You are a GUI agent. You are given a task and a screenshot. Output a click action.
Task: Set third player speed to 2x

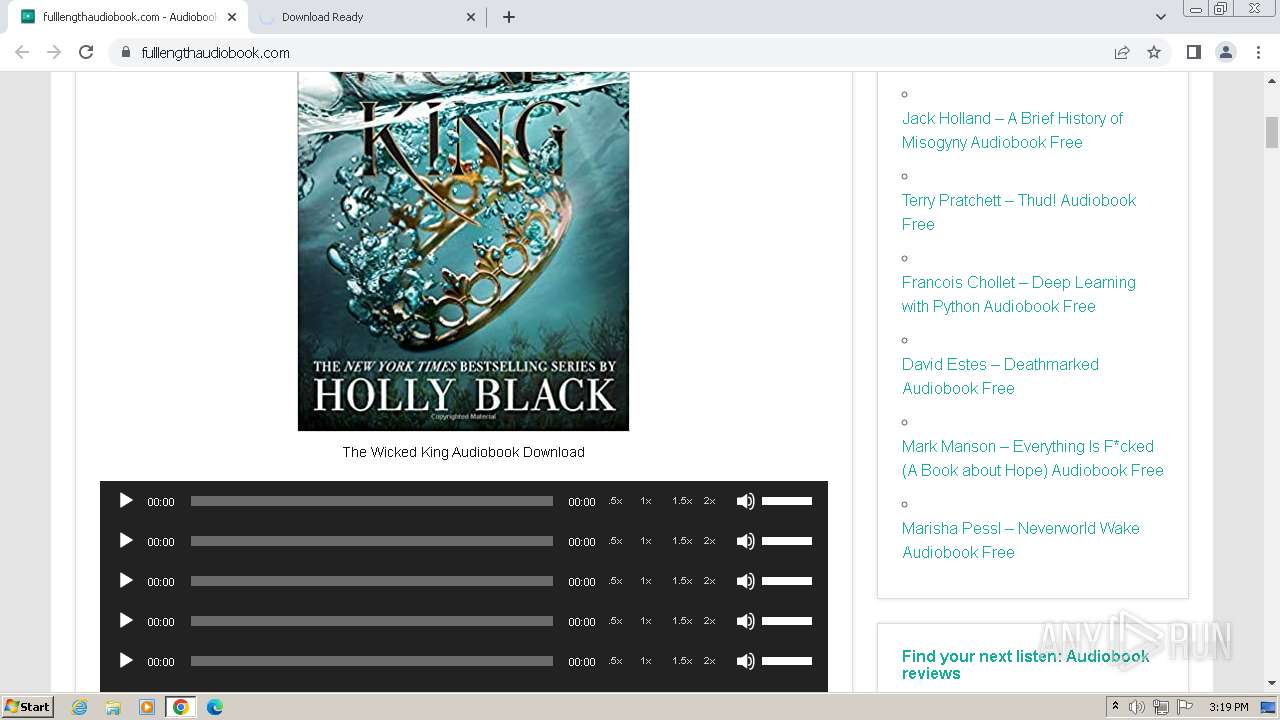point(710,581)
